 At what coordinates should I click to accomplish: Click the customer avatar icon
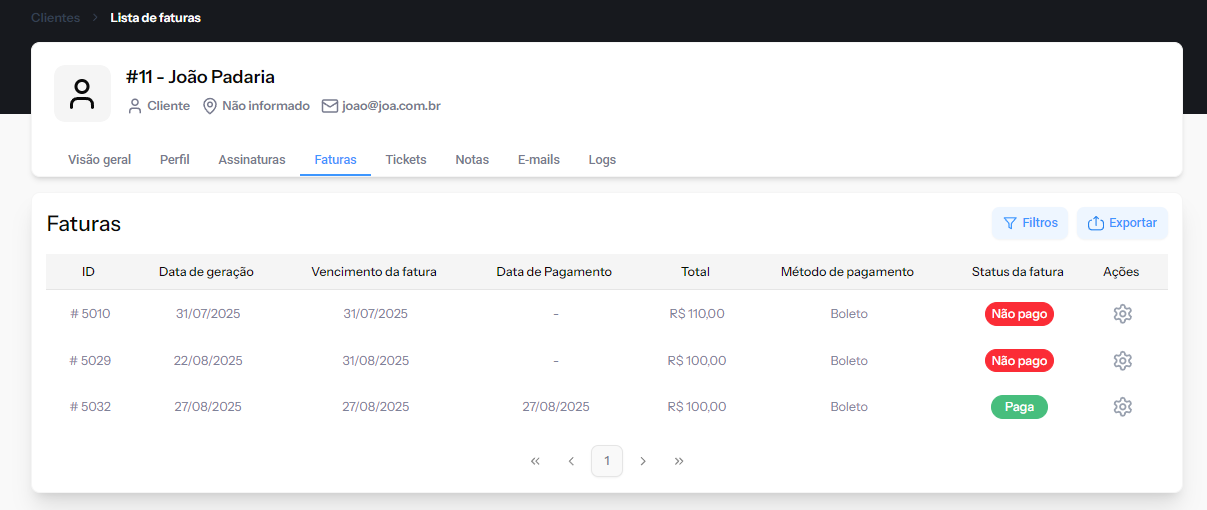pyautogui.click(x=82, y=94)
